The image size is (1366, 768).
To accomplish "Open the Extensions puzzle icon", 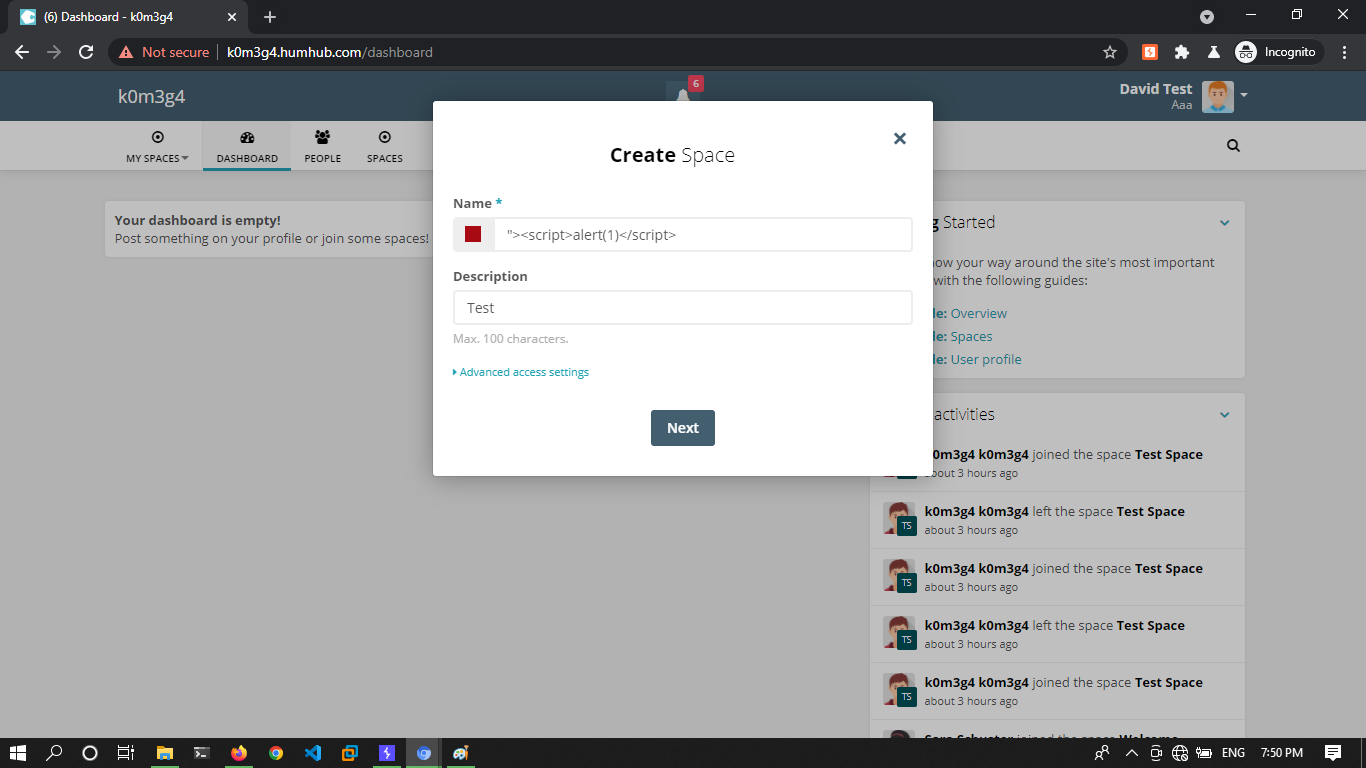I will coord(1181,52).
